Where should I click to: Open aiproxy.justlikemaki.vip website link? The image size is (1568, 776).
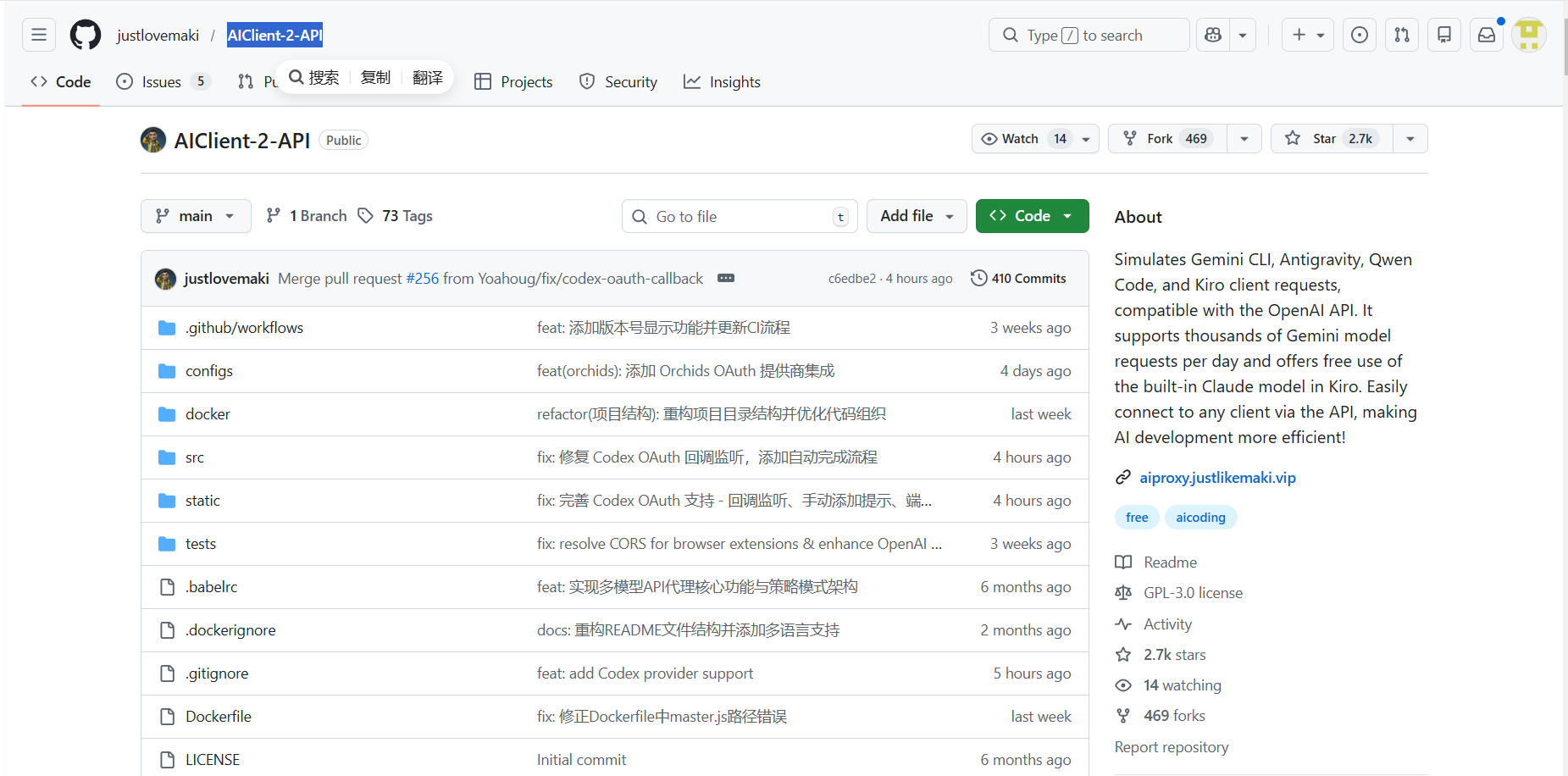click(x=1217, y=478)
